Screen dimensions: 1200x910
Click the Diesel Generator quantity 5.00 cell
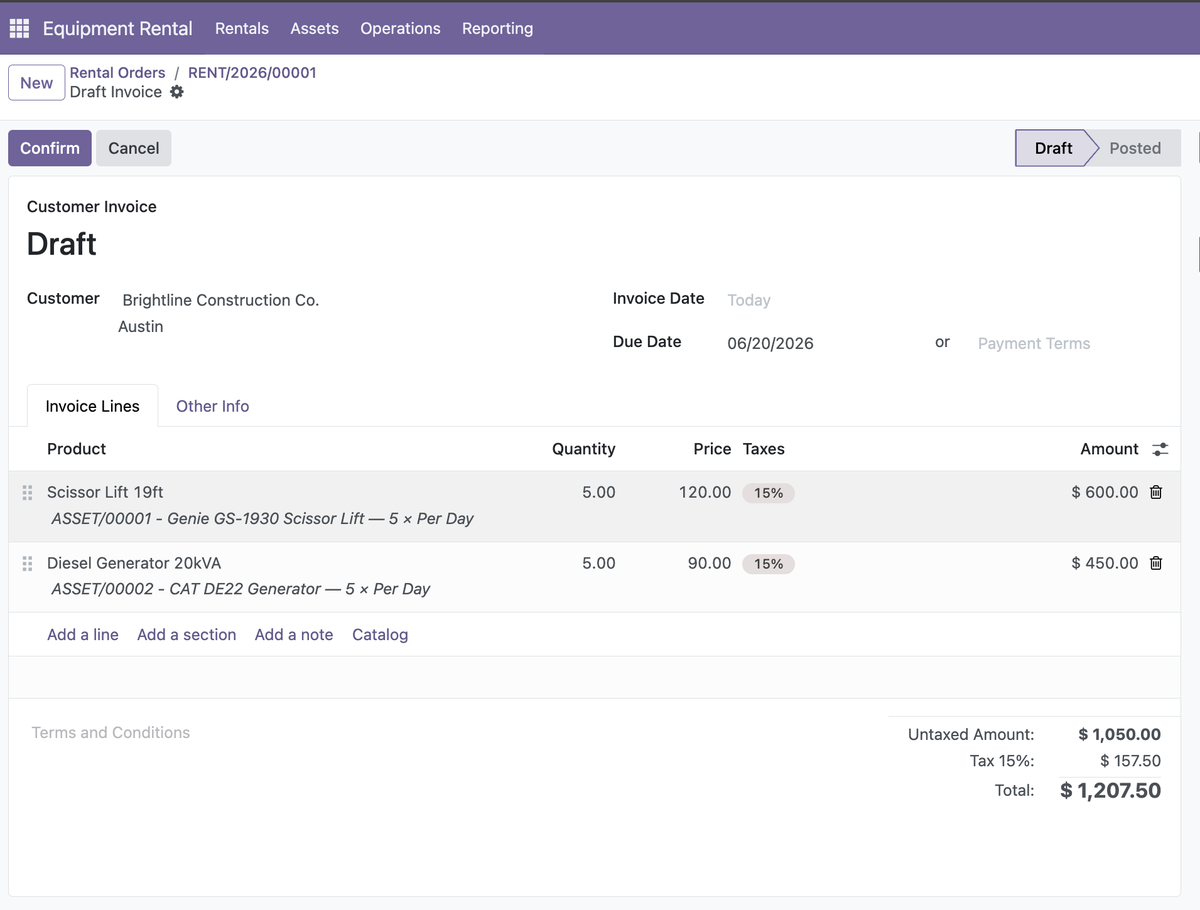599,563
